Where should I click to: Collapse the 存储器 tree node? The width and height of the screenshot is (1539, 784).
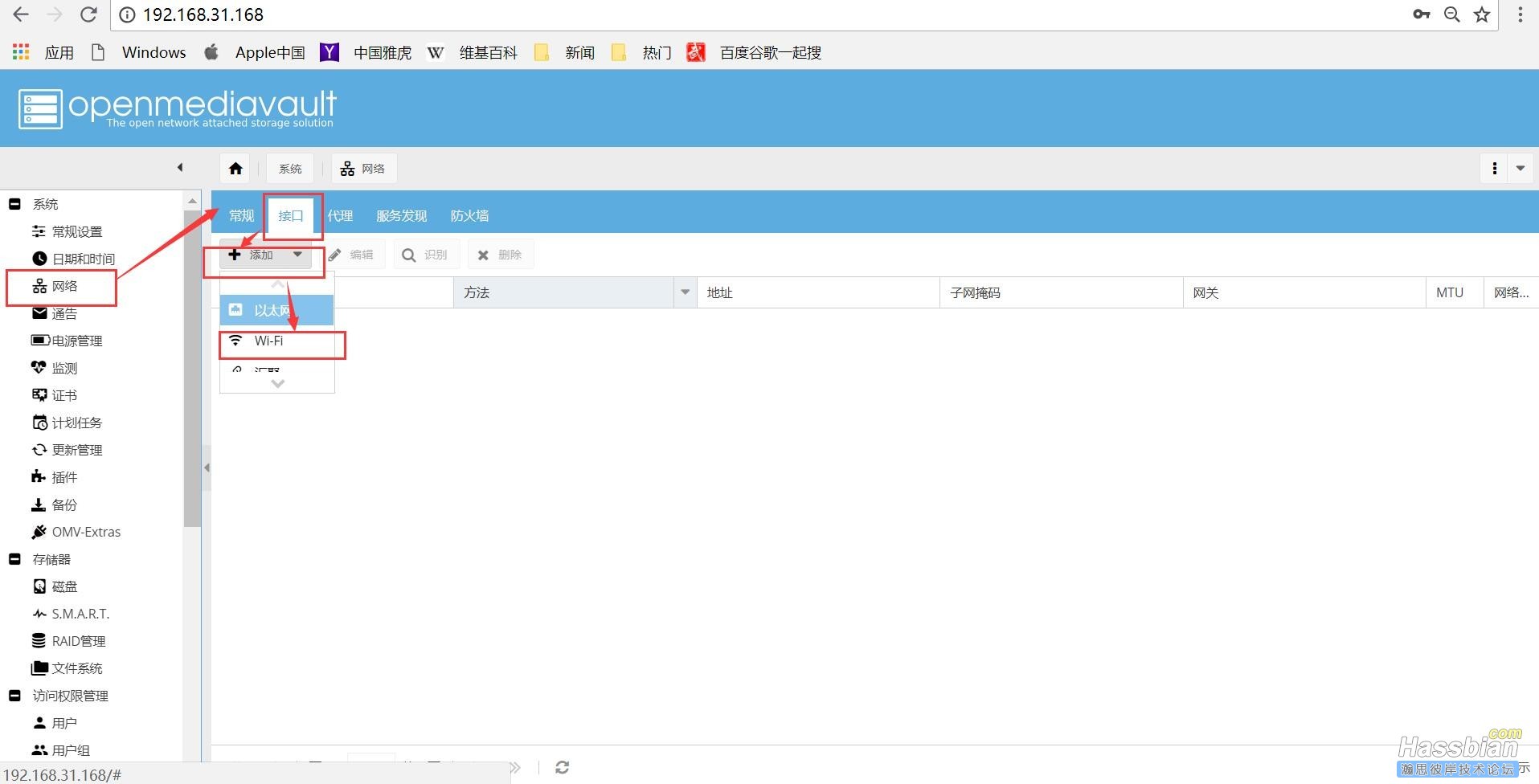[x=14, y=559]
